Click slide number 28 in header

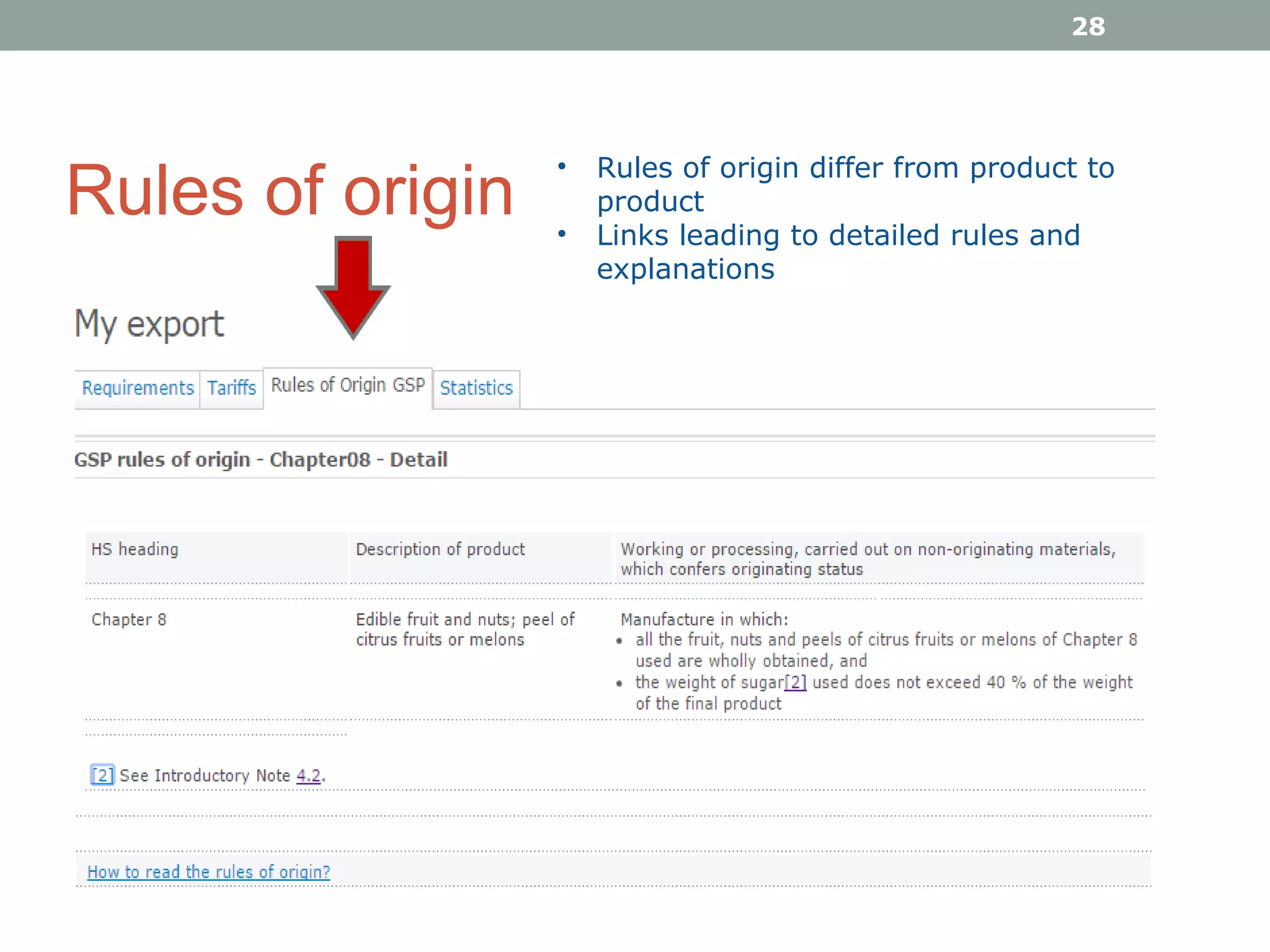point(1088,27)
